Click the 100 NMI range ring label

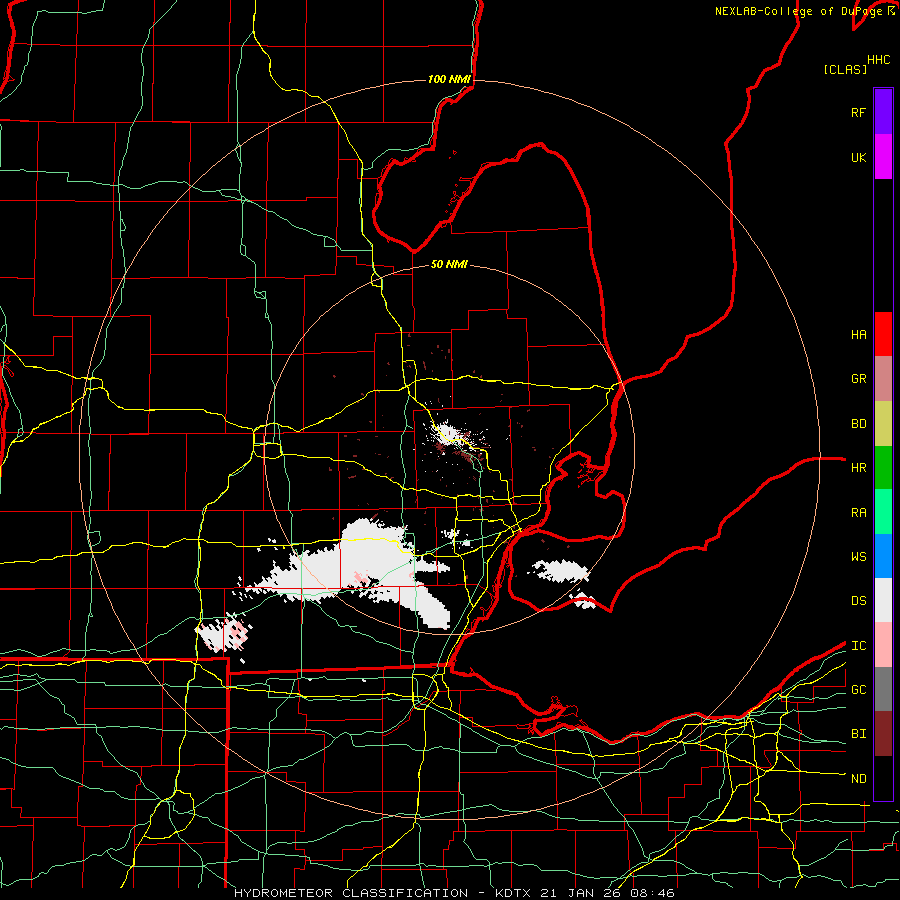(449, 79)
